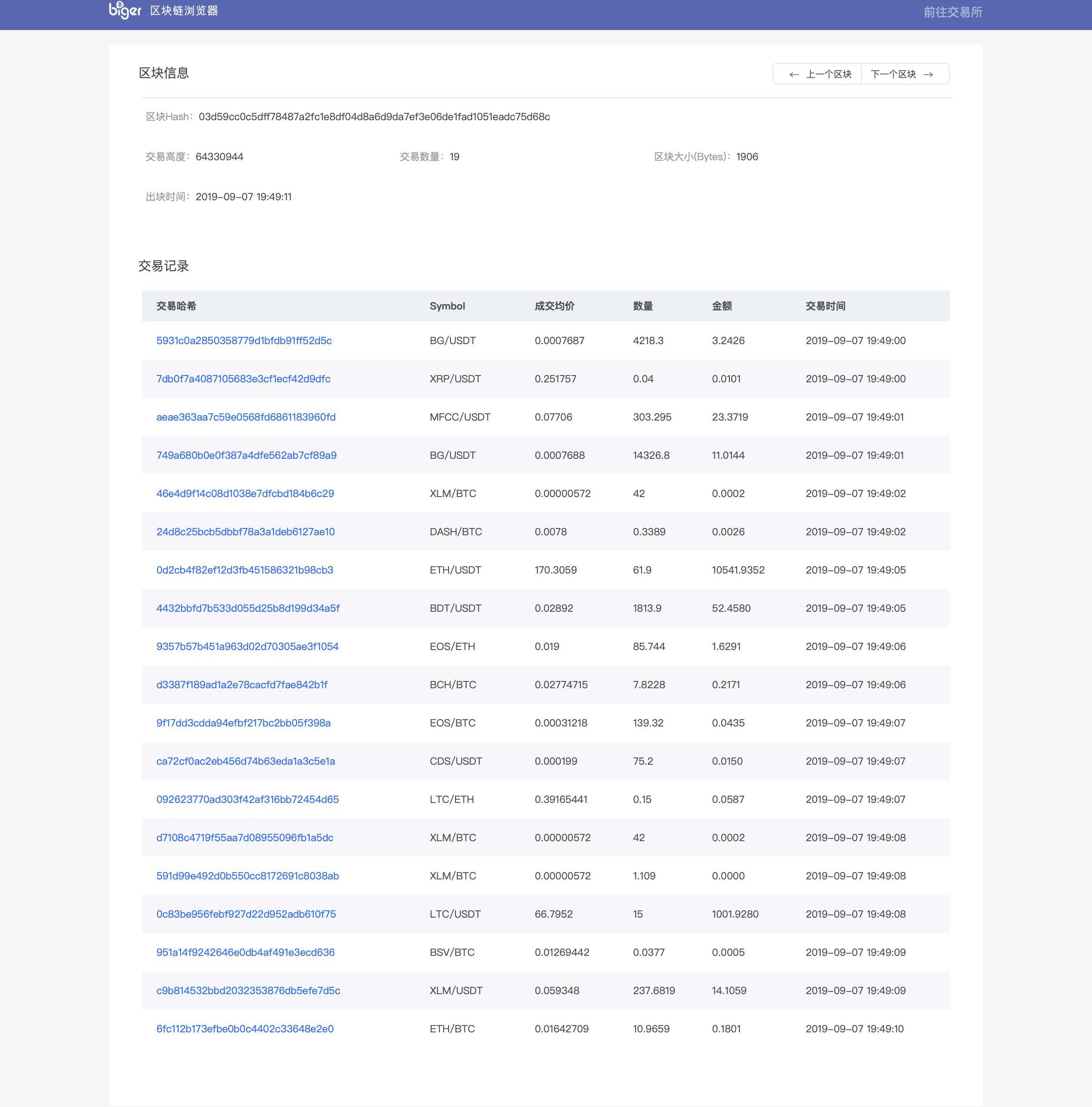The image size is (1092, 1107).
Task: Click the 交易哈希 column header
Action: 176,306
